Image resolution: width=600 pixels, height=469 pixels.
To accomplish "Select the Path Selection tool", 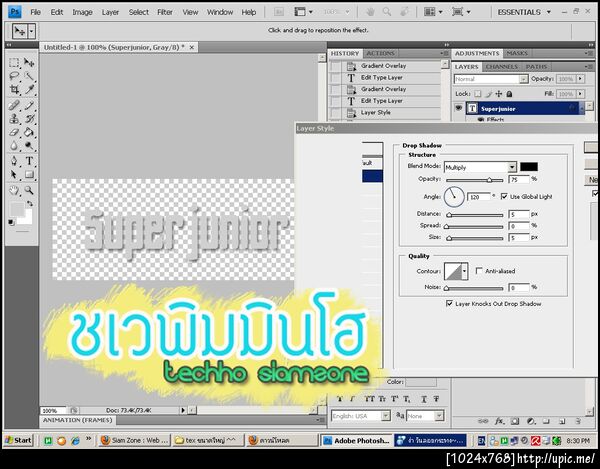I will tap(14, 174).
